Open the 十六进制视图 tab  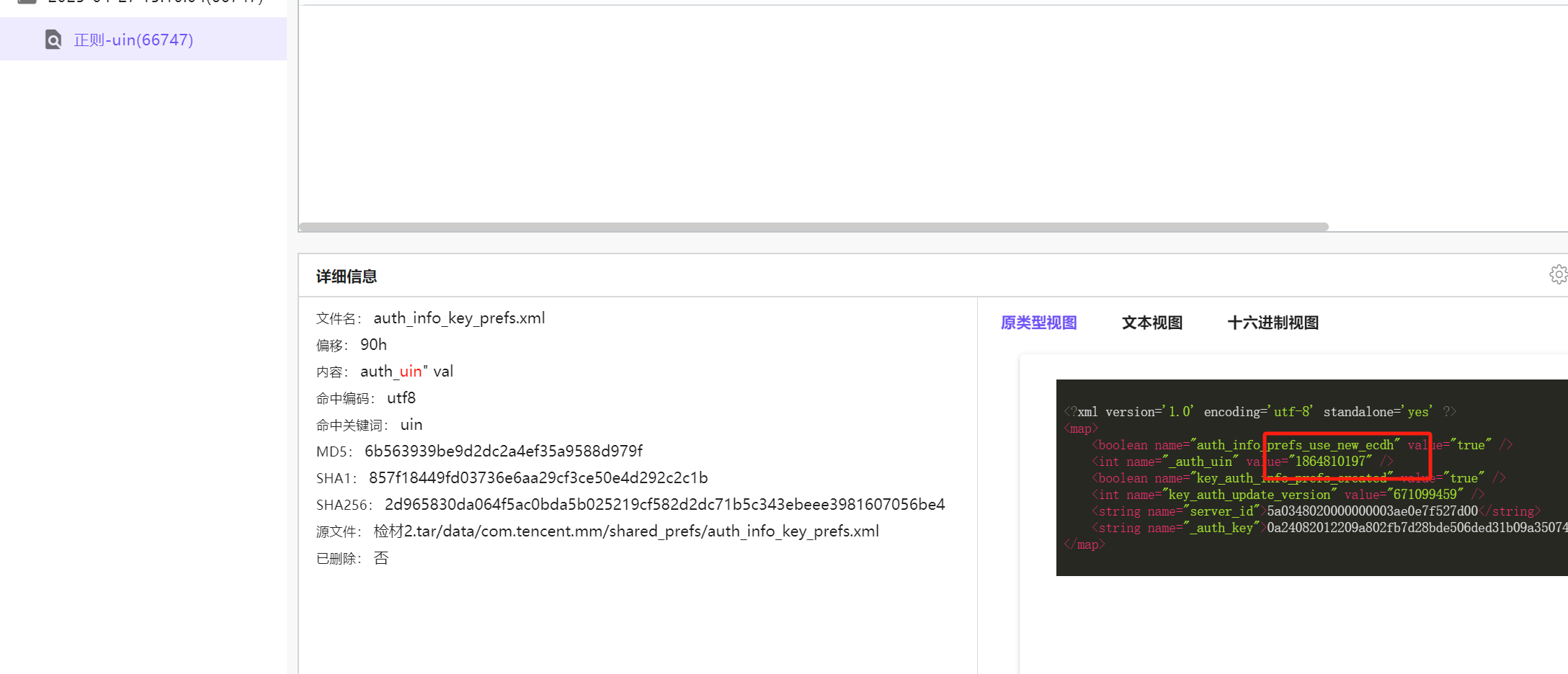1273,323
